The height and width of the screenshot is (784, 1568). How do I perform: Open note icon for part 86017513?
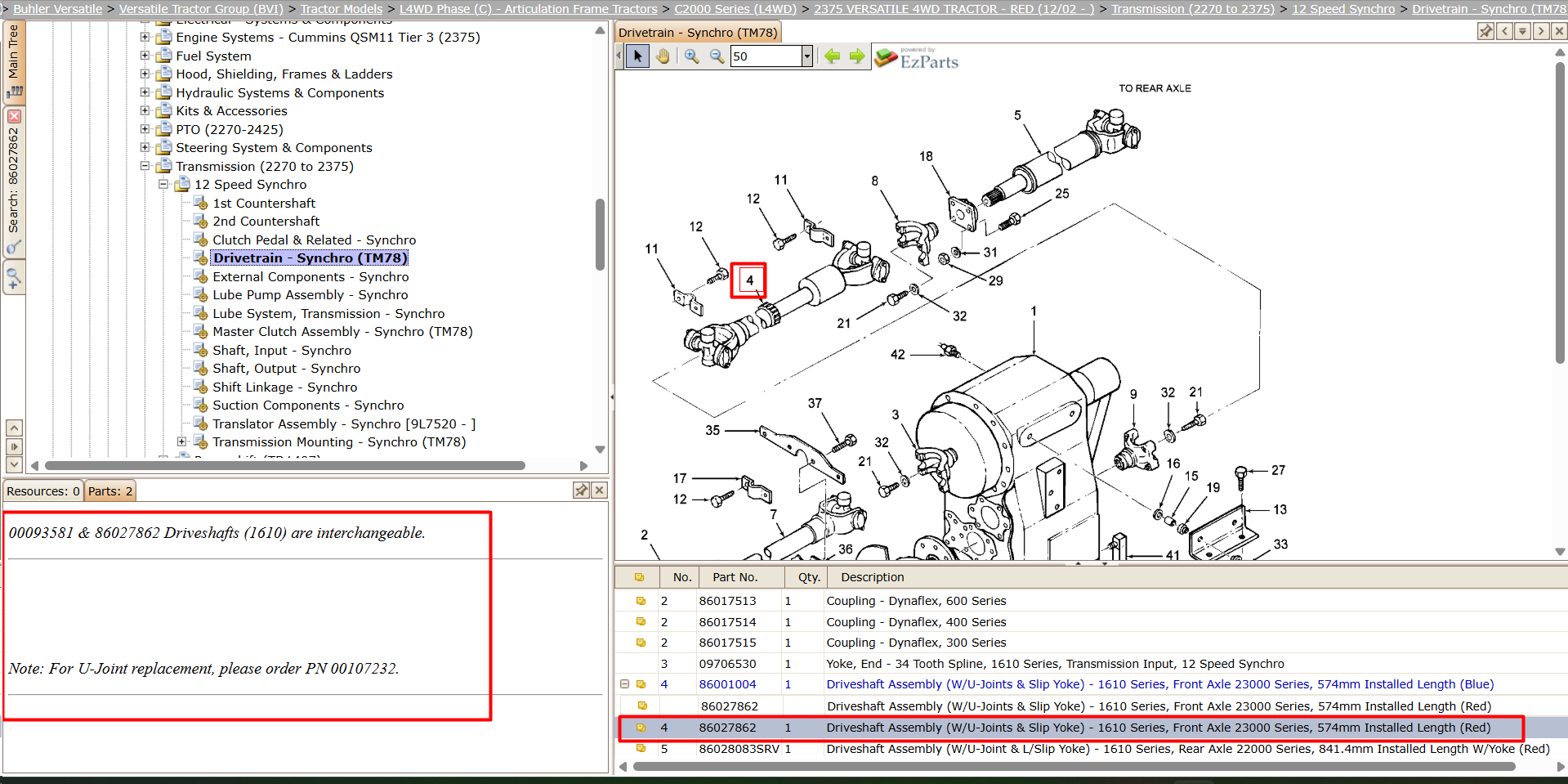click(641, 601)
